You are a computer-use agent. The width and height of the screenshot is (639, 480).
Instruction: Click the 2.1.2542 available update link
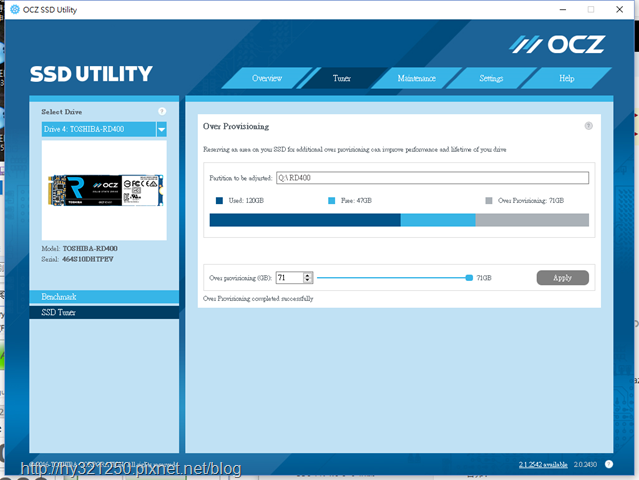coord(543,465)
